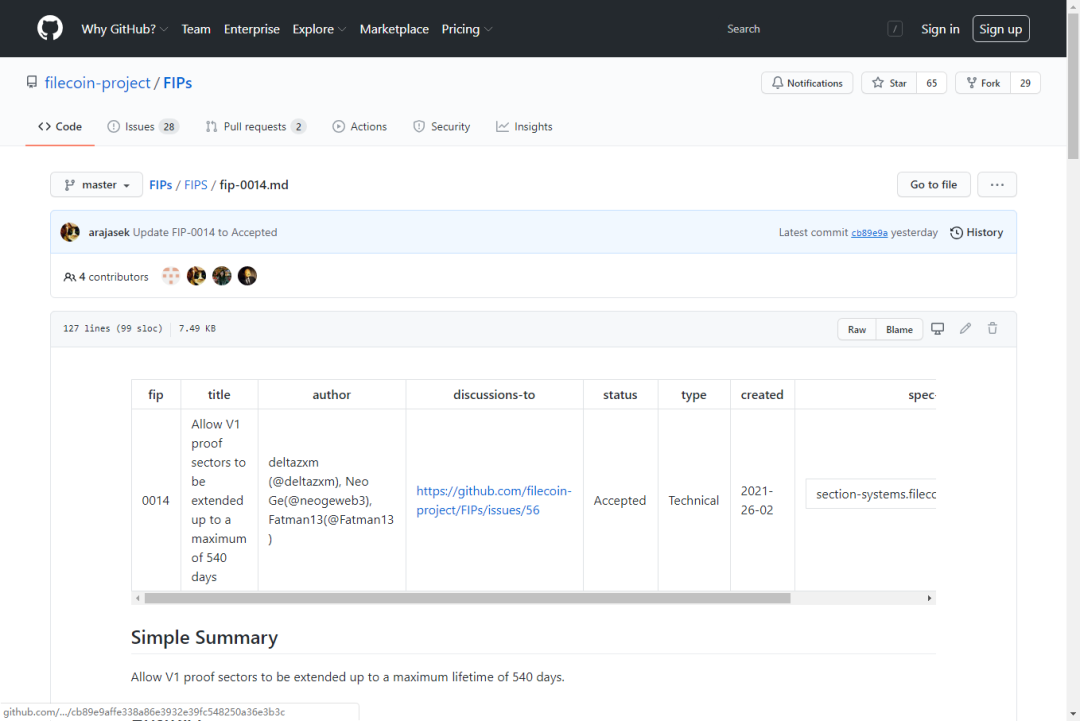The width and height of the screenshot is (1080, 721).
Task: View the 29 forks count
Action: (1026, 83)
